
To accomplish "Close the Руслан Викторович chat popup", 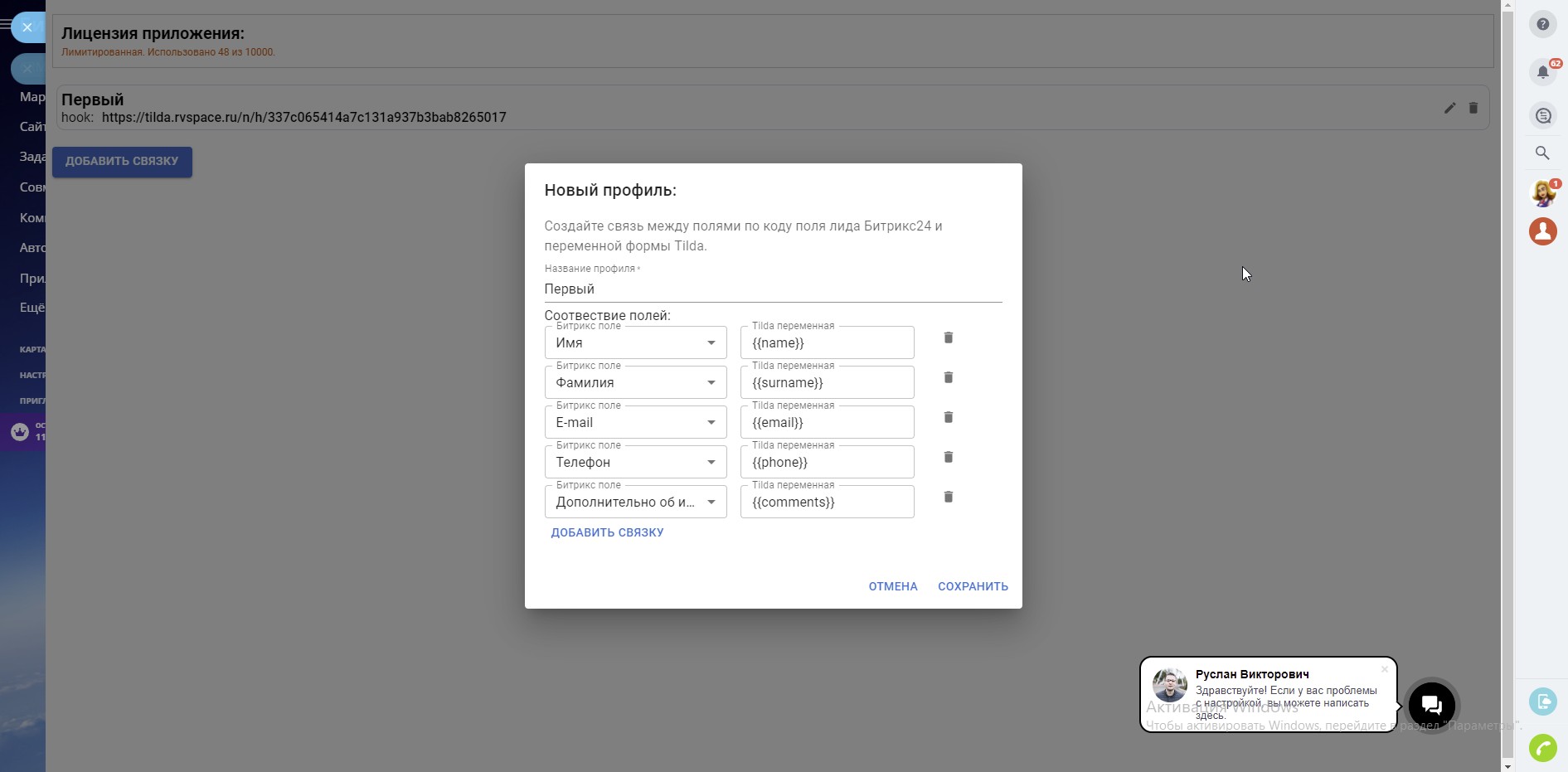I will tap(1384, 669).
